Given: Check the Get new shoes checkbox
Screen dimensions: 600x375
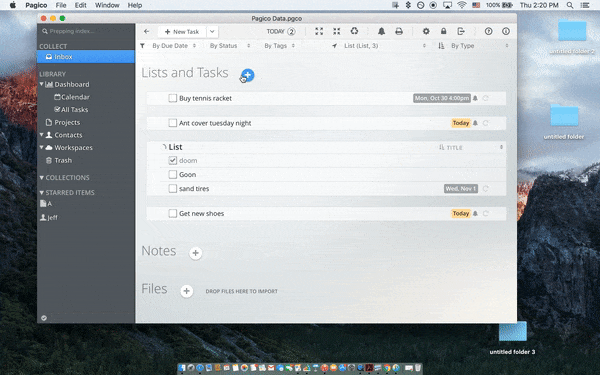Looking at the screenshot, I should click(x=173, y=214).
